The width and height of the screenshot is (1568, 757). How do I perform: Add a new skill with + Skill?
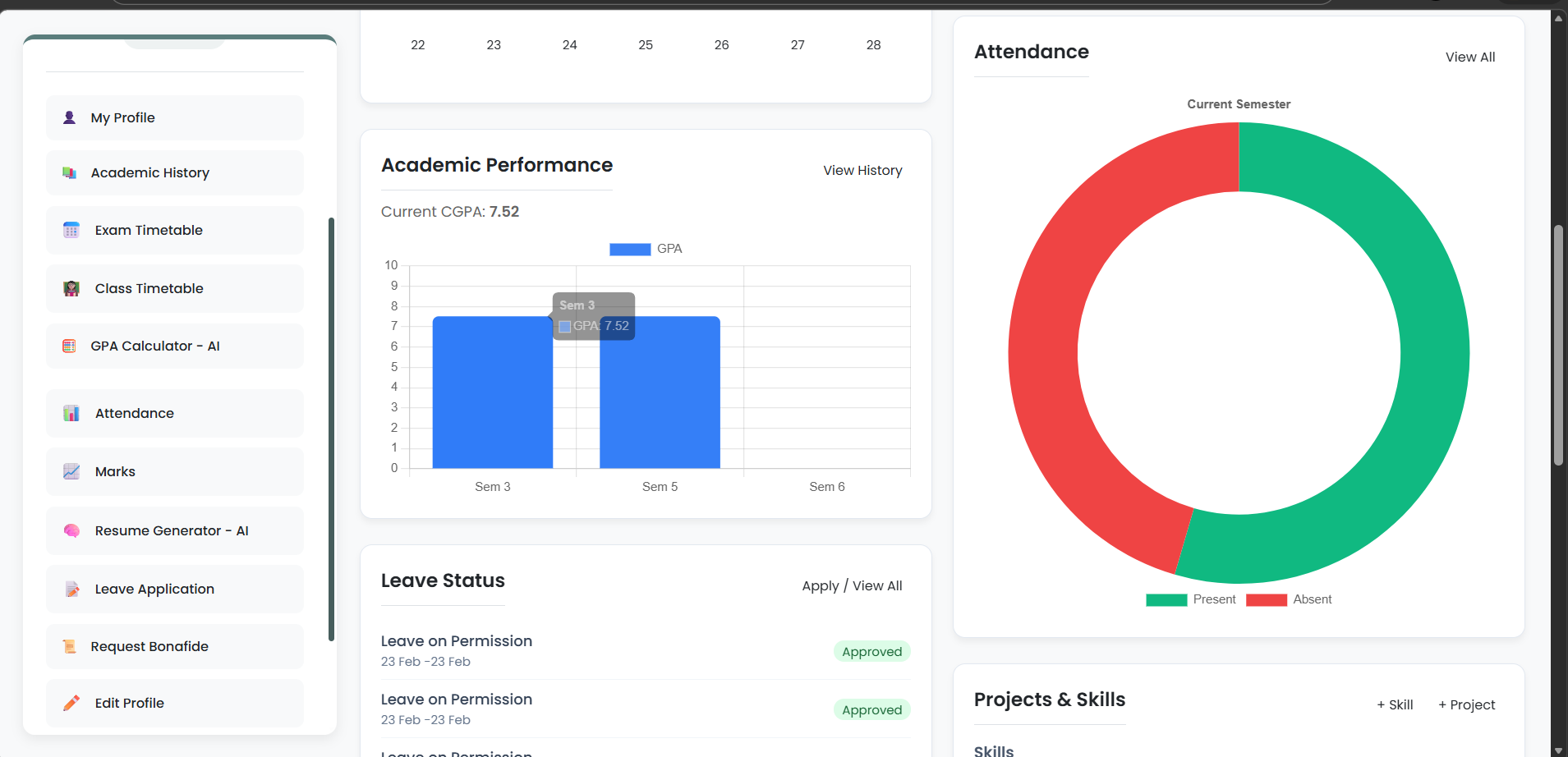click(x=1395, y=704)
